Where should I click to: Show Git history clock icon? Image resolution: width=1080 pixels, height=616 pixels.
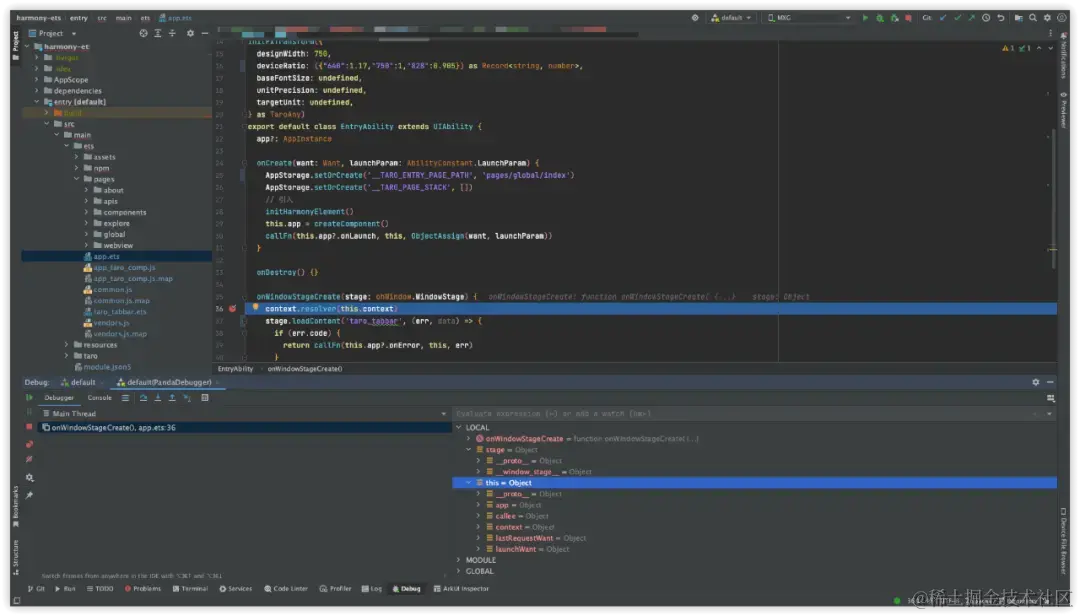986,18
